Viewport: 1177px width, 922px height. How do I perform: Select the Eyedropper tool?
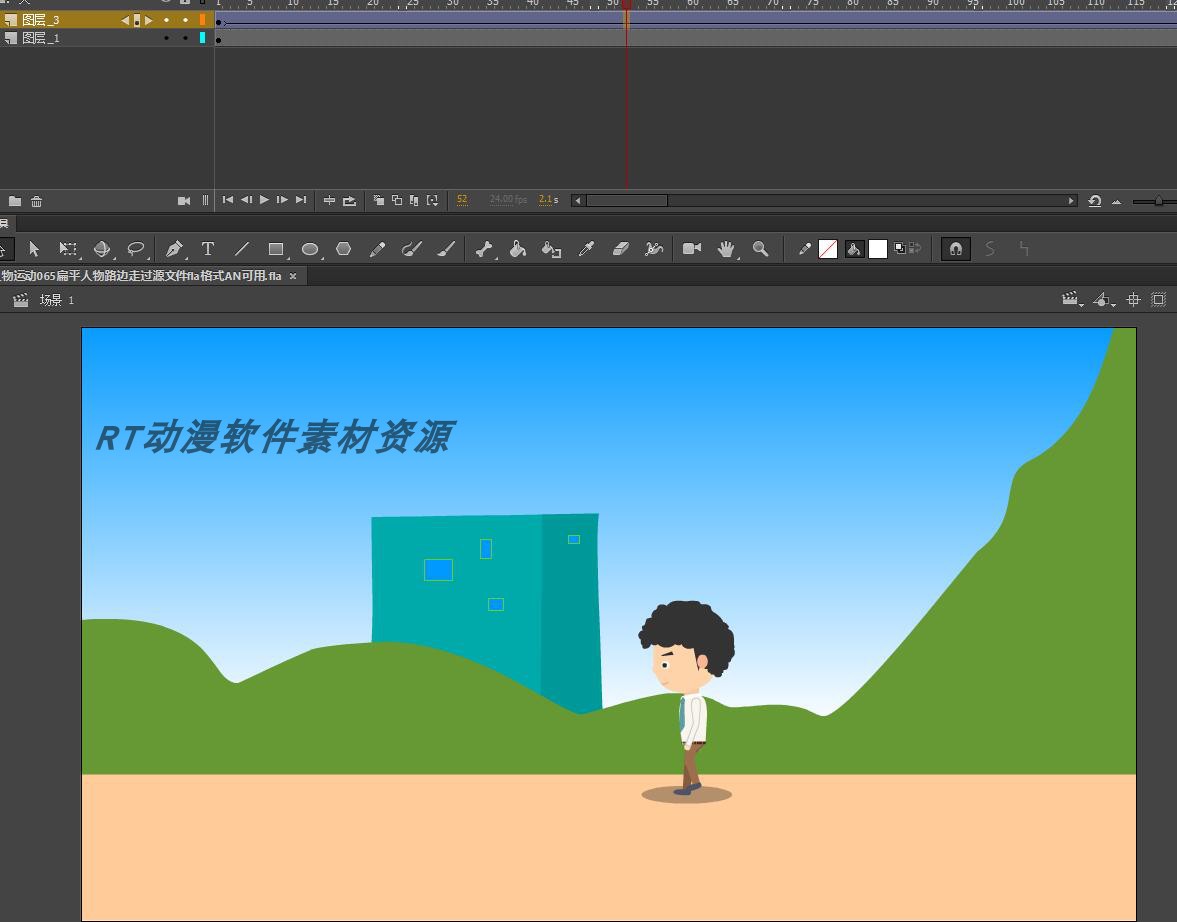coord(586,249)
